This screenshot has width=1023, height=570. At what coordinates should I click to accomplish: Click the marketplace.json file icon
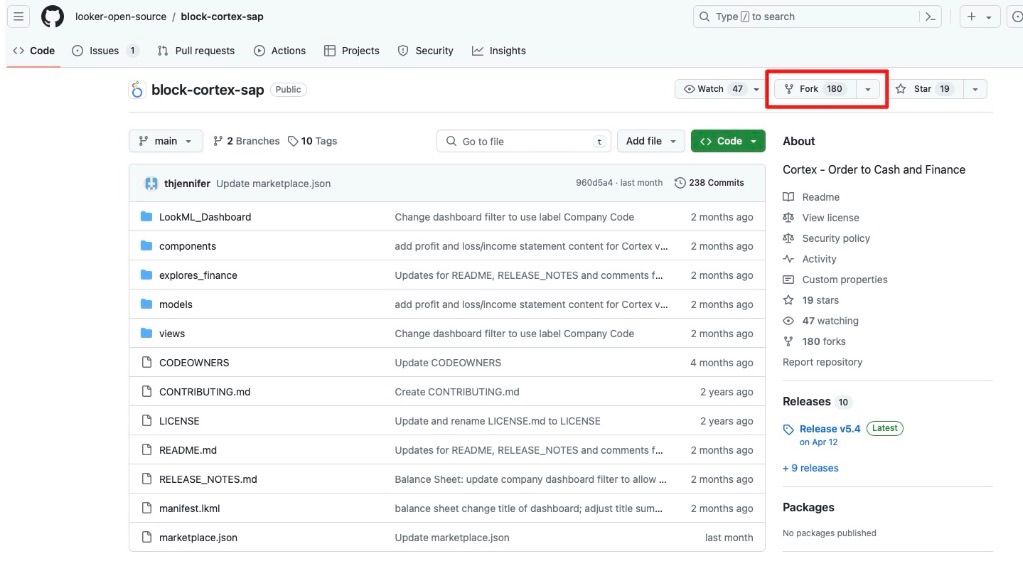point(146,537)
